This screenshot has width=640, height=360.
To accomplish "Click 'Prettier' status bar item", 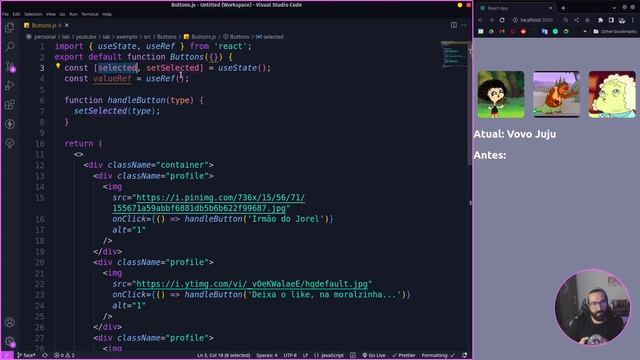I will (403, 356).
